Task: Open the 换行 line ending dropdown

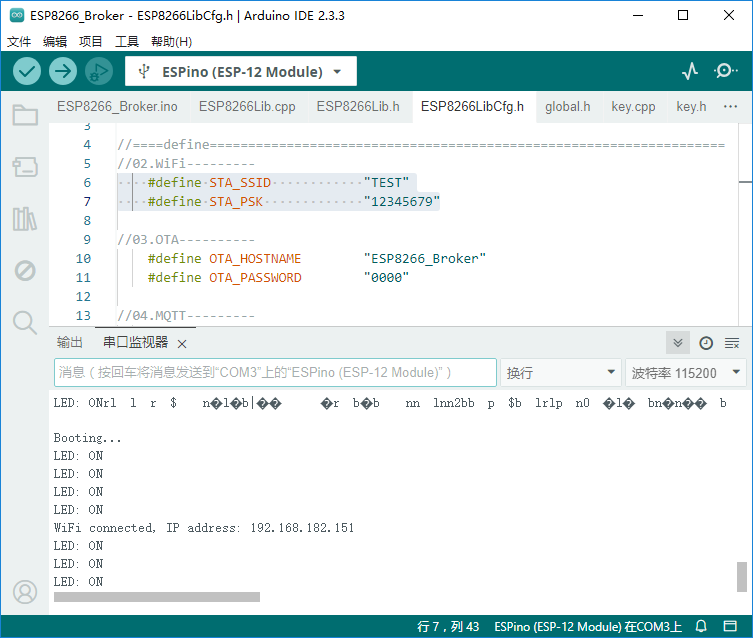Action: click(x=561, y=373)
